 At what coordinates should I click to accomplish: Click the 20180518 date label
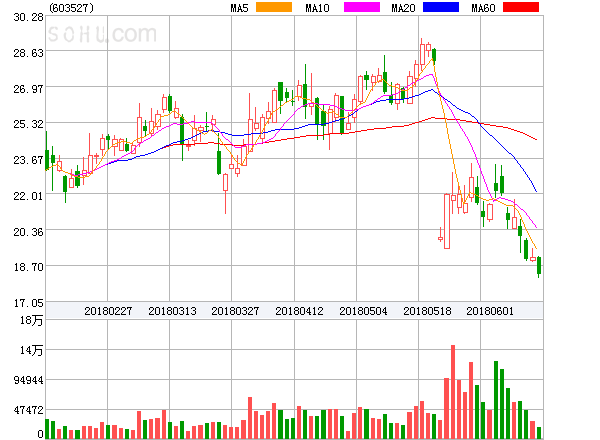tap(427, 311)
